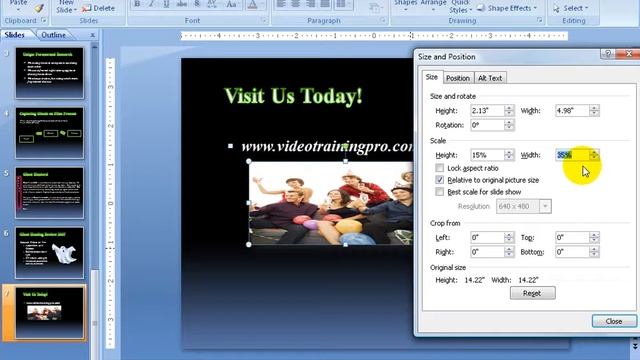Select slide 4 thumbnail with flowchart boxes

click(49, 133)
